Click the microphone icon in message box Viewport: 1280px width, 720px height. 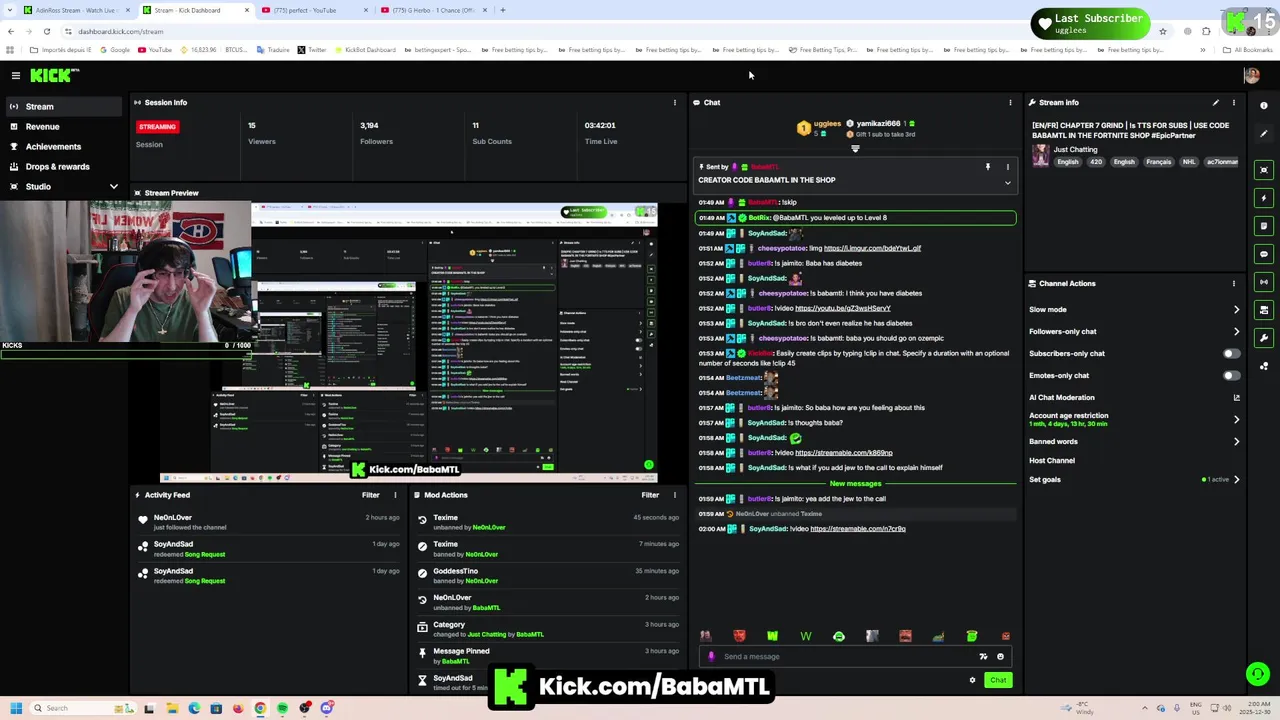[711, 657]
